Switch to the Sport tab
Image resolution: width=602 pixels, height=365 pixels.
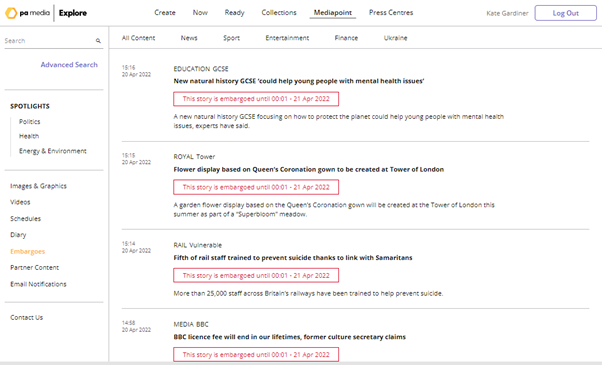(x=231, y=38)
